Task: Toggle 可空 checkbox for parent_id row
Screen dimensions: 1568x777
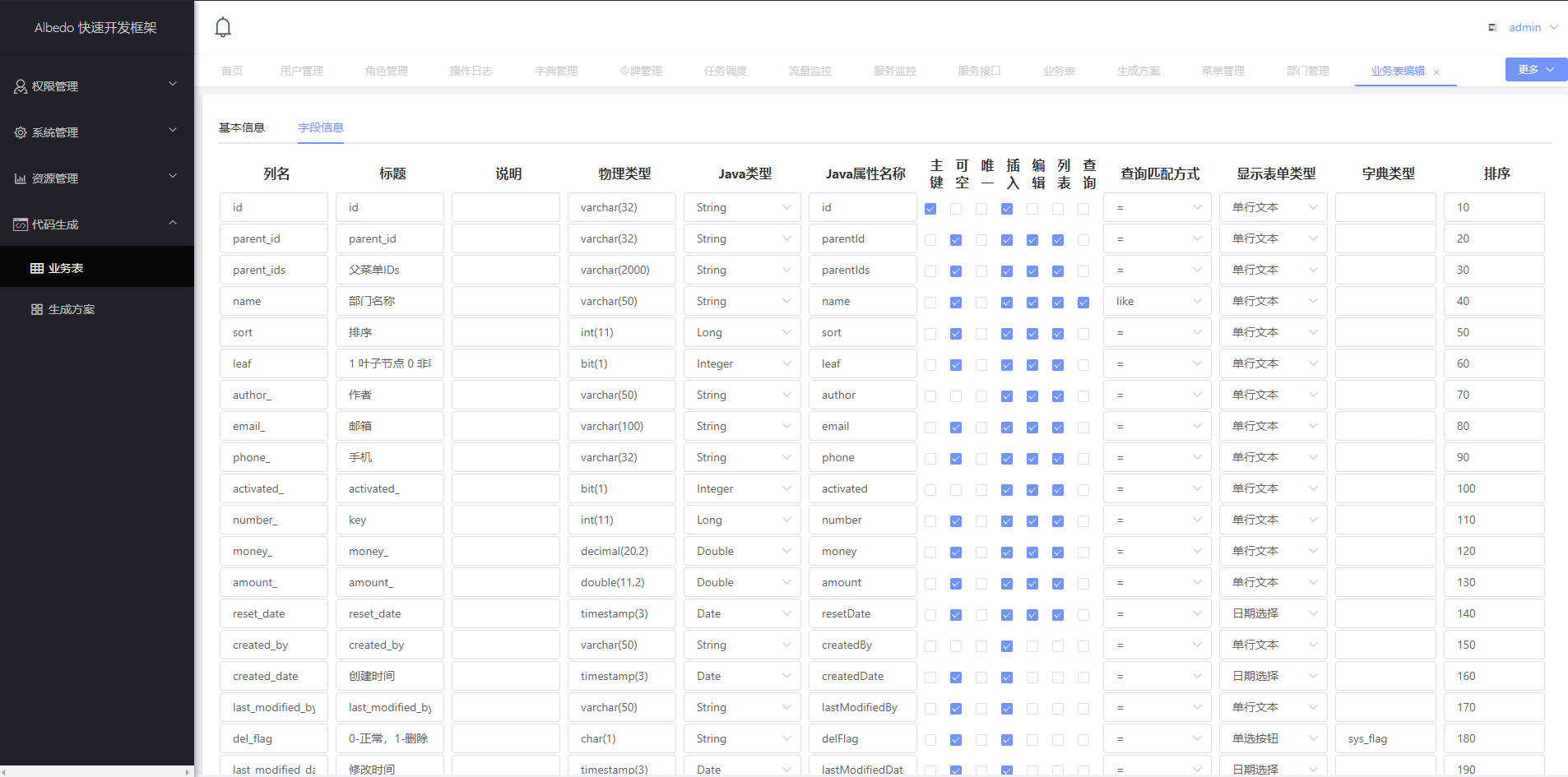Action: [956, 240]
